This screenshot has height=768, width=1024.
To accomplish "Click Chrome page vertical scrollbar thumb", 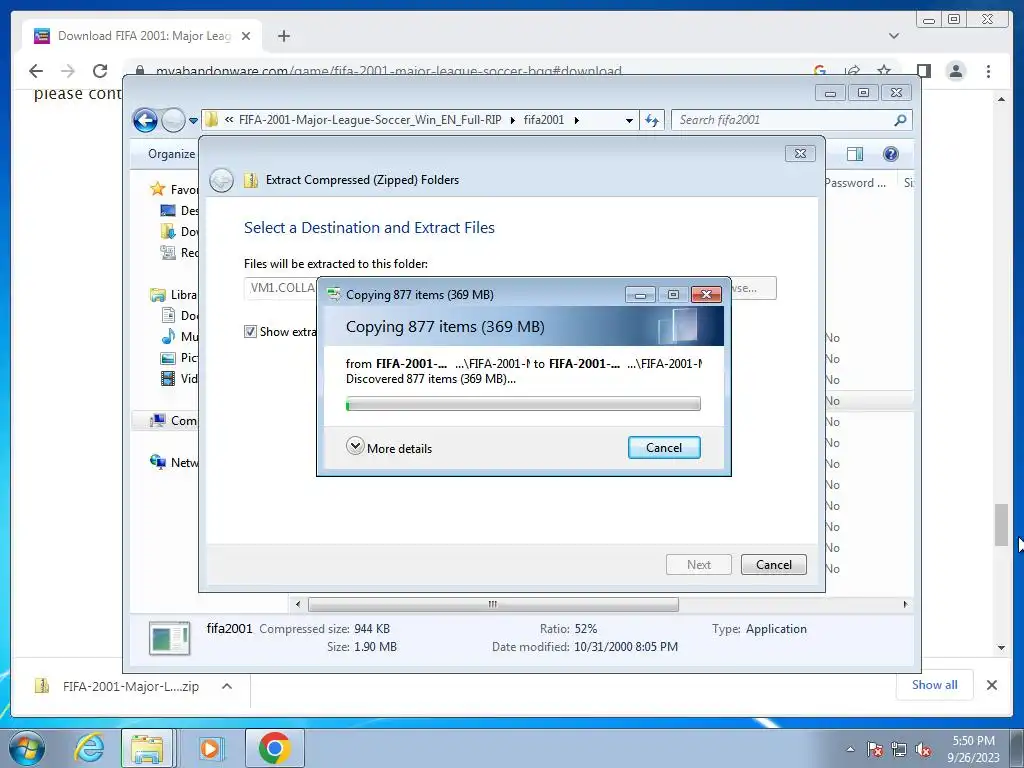I will [x=1001, y=524].
